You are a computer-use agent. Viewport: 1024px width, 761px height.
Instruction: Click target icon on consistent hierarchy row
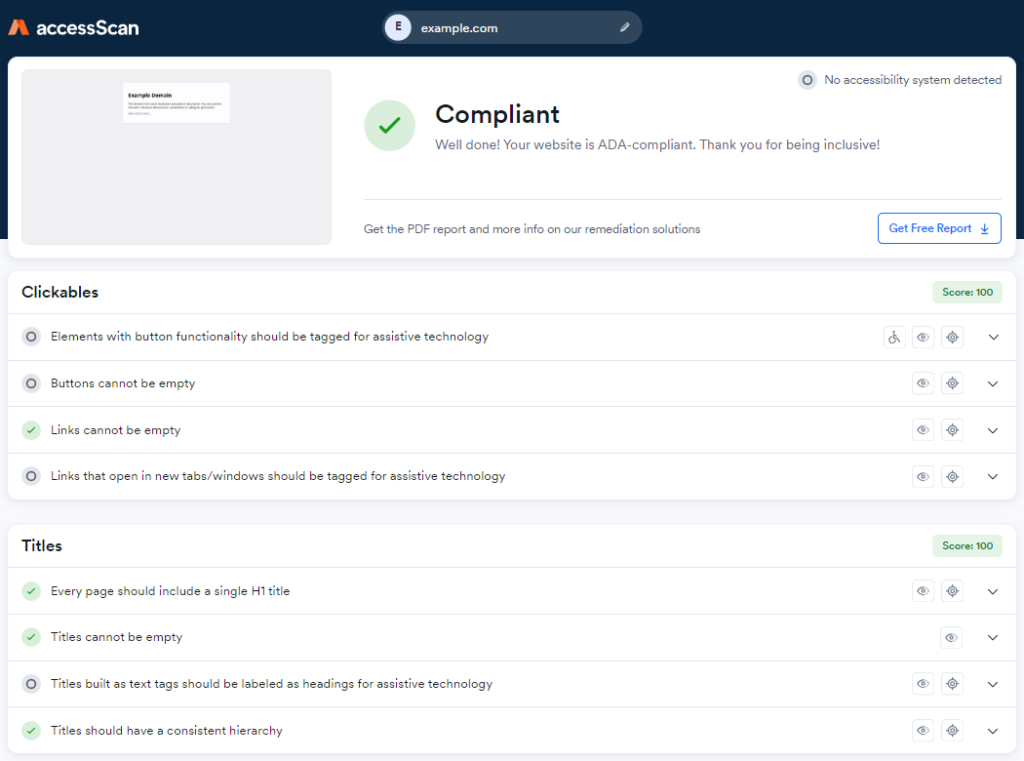pos(953,731)
